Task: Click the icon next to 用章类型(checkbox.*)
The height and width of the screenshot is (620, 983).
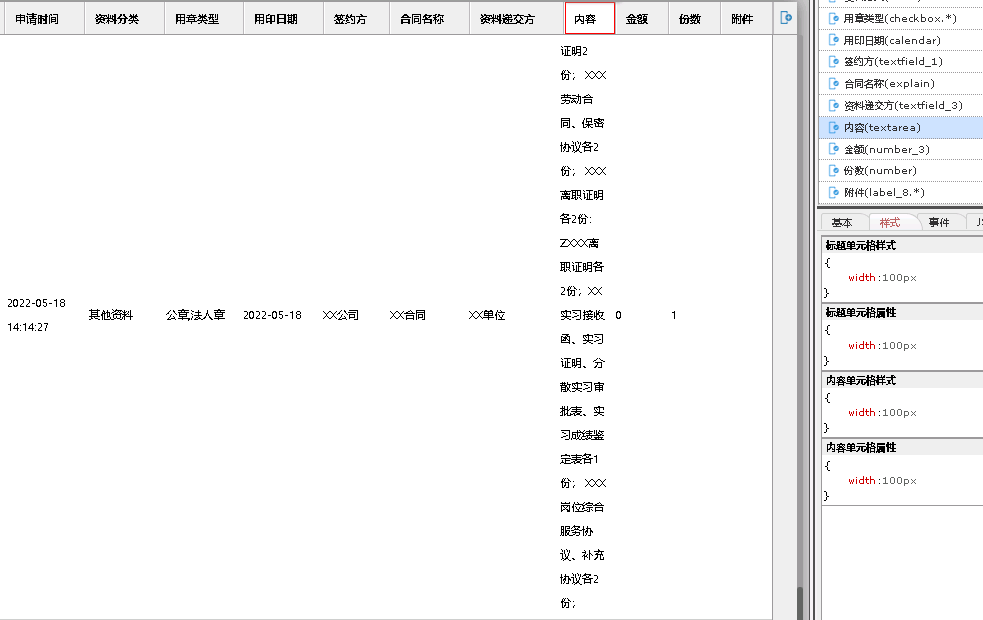Action: (x=834, y=18)
